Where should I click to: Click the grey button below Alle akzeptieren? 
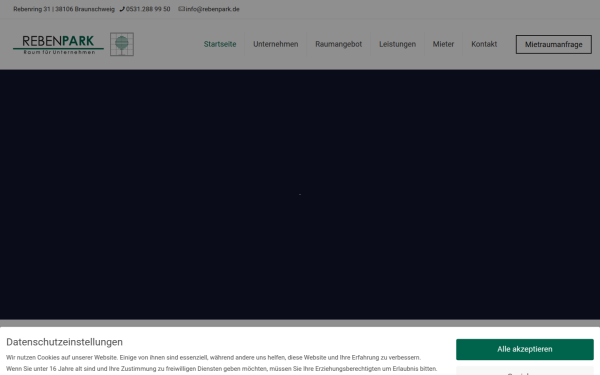tap(525, 371)
